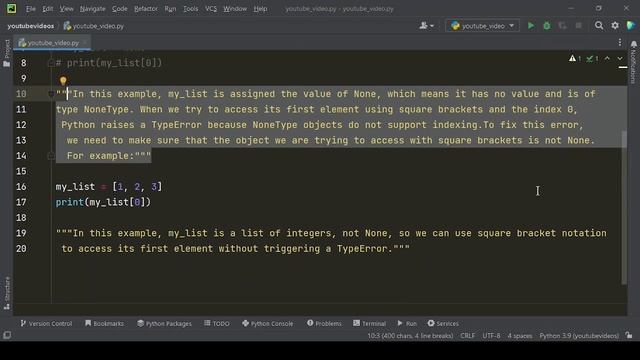Click the JetBrains Toolbox icon at top right
This screenshot has height=360, width=640.
tap(631, 26)
